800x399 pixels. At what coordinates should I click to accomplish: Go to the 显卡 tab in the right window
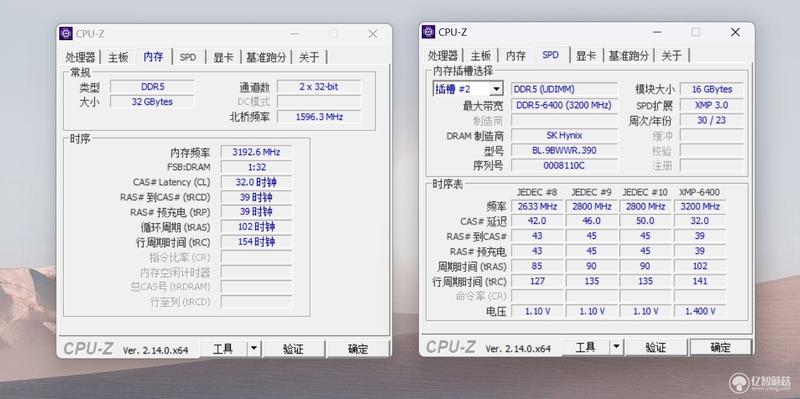coord(586,56)
